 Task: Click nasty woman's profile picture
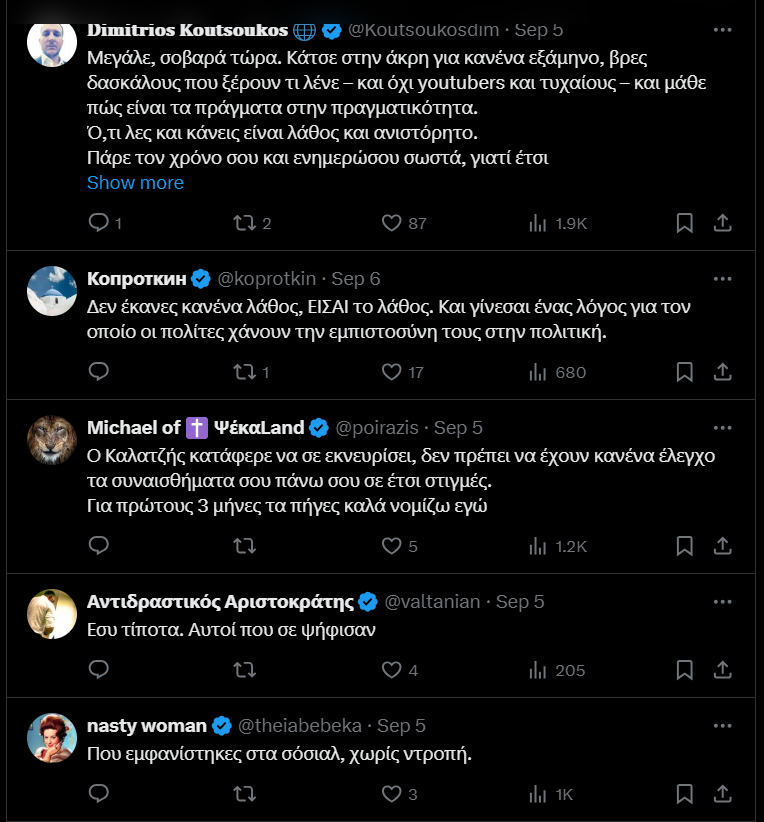tap(52, 737)
